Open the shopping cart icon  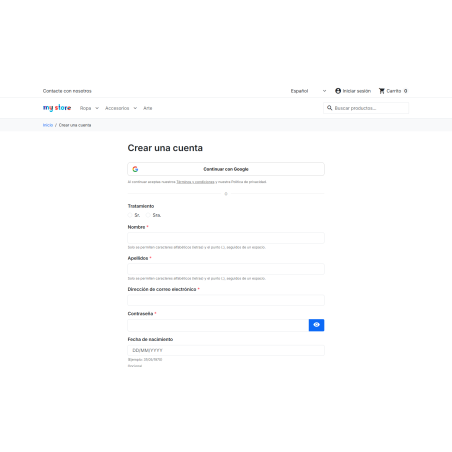[x=382, y=91]
